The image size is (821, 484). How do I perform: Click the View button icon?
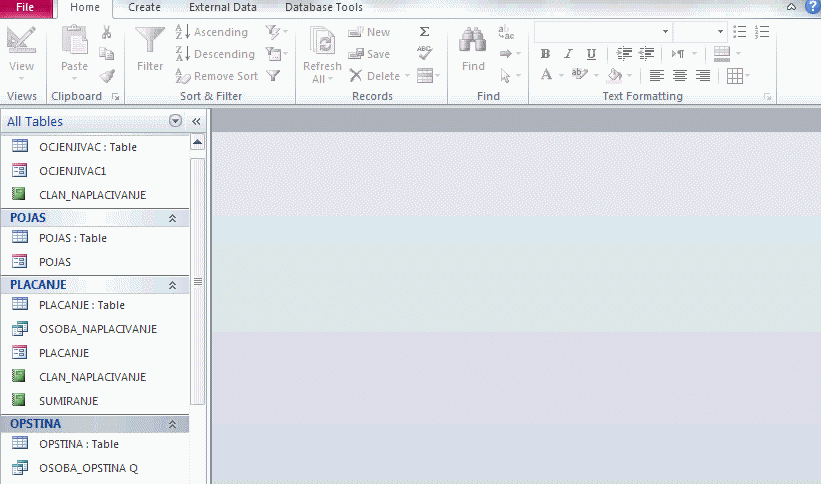pyautogui.click(x=21, y=40)
